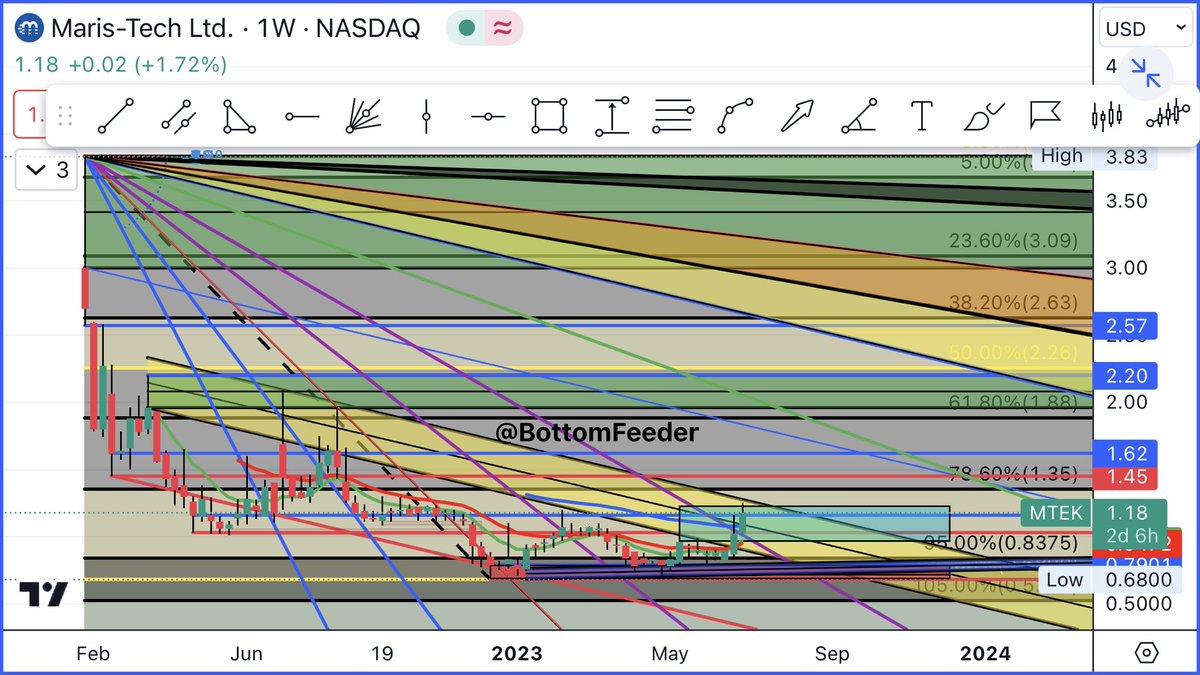Select the Text annotation tool

click(x=921, y=115)
